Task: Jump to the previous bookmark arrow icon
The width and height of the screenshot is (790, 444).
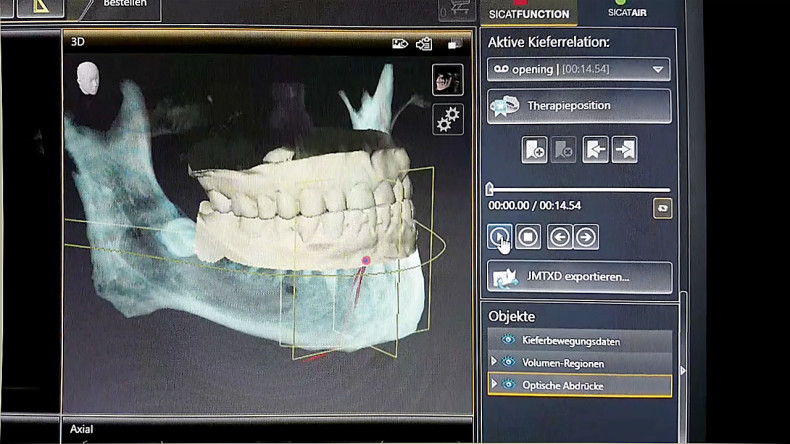Action: [x=595, y=149]
